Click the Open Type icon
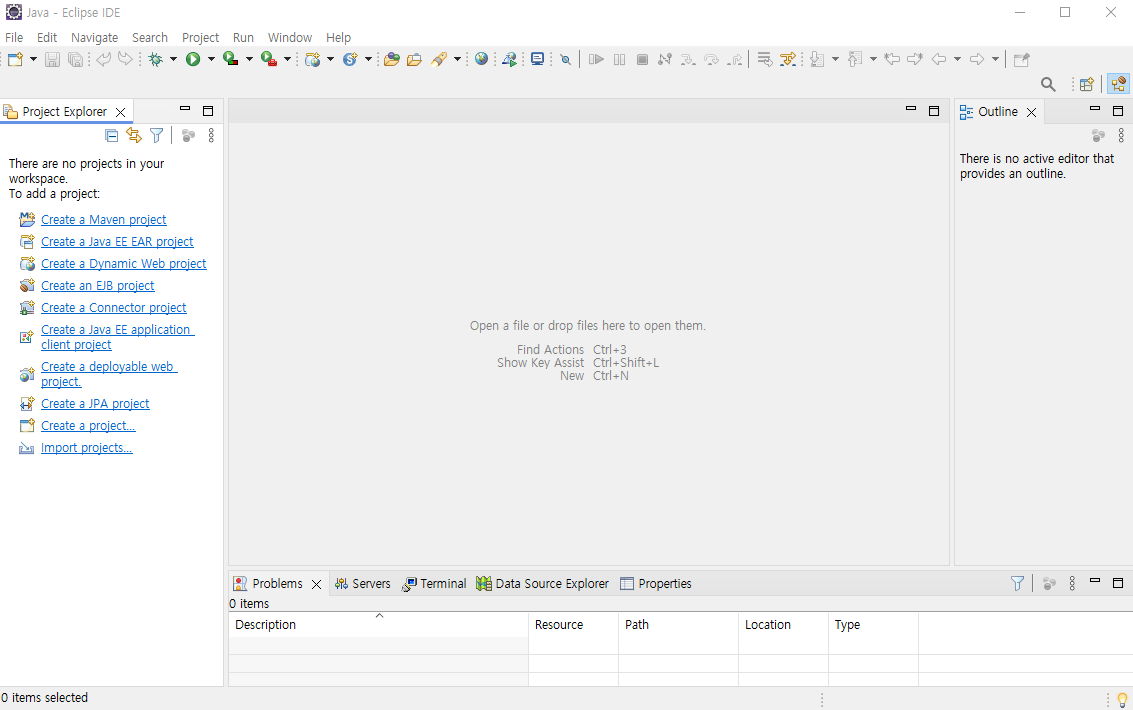This screenshot has width=1133, height=710. (x=392, y=59)
